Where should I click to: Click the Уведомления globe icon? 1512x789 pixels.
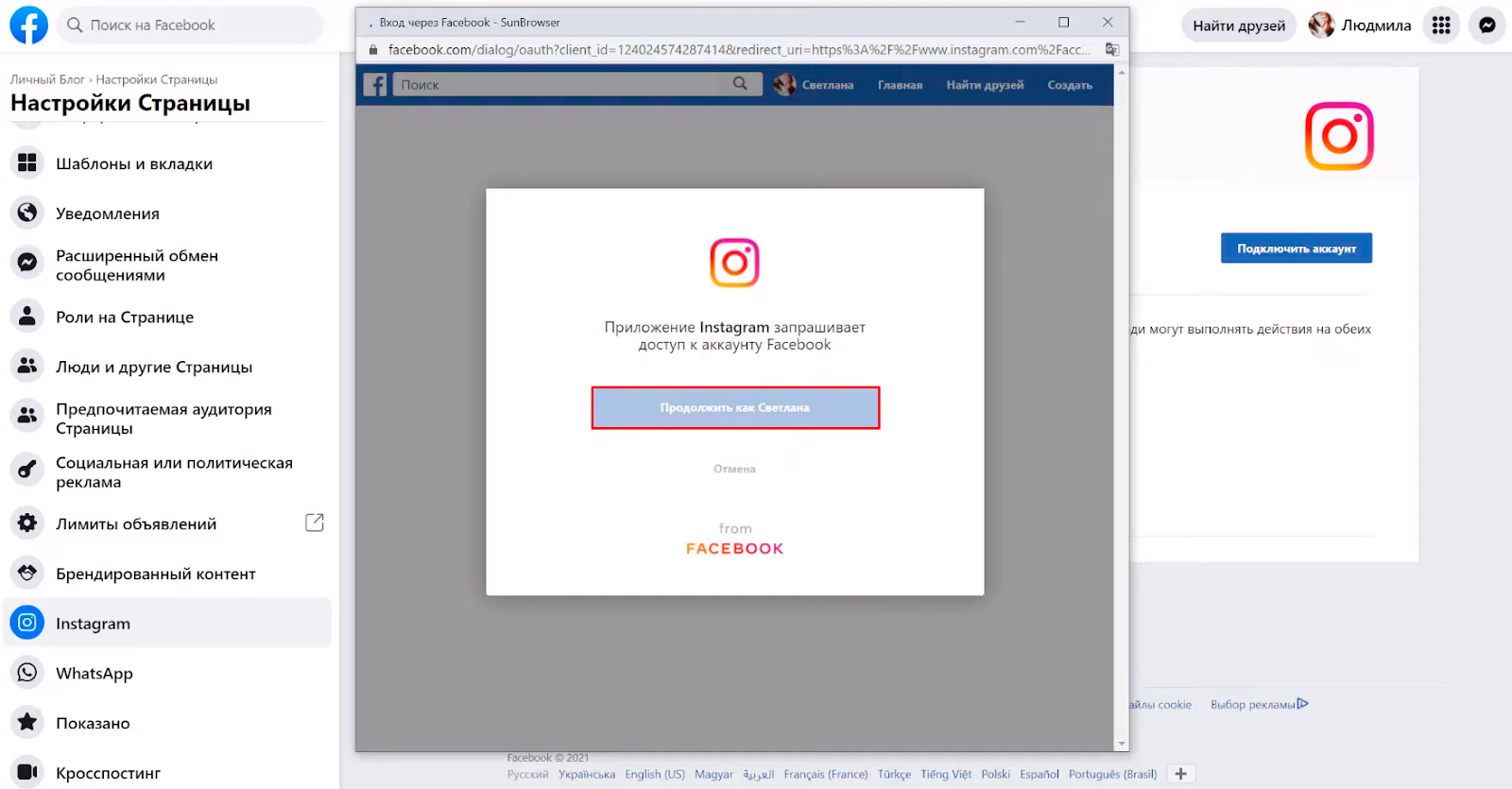click(27, 214)
